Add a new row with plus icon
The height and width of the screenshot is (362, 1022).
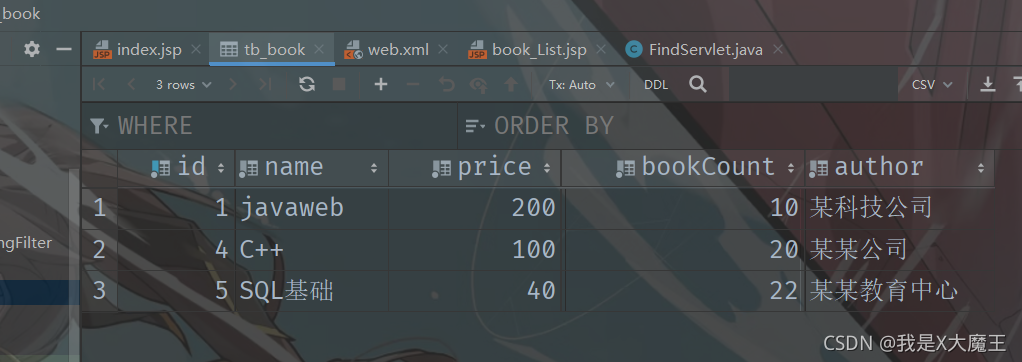pos(381,84)
